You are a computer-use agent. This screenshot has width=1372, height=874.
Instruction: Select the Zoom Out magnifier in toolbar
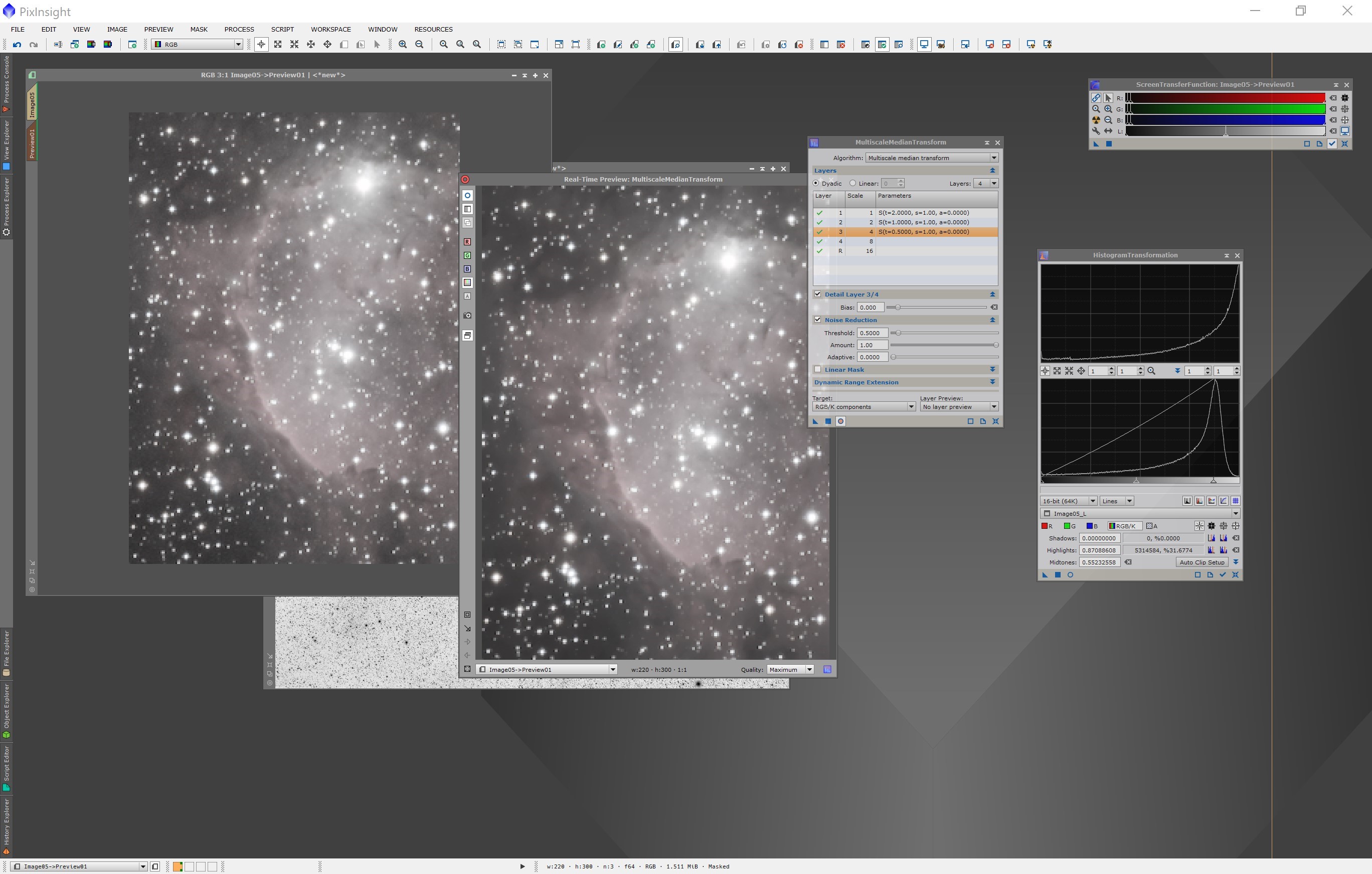(x=419, y=45)
